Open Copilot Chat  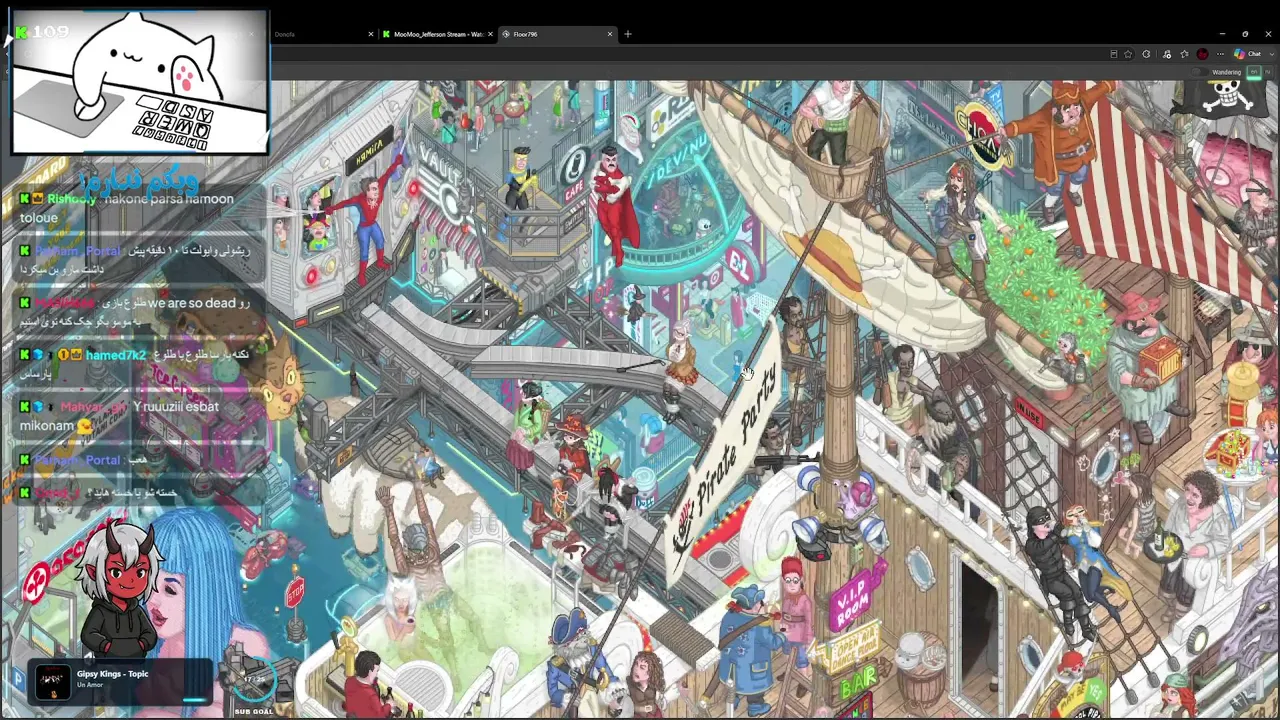point(1248,54)
